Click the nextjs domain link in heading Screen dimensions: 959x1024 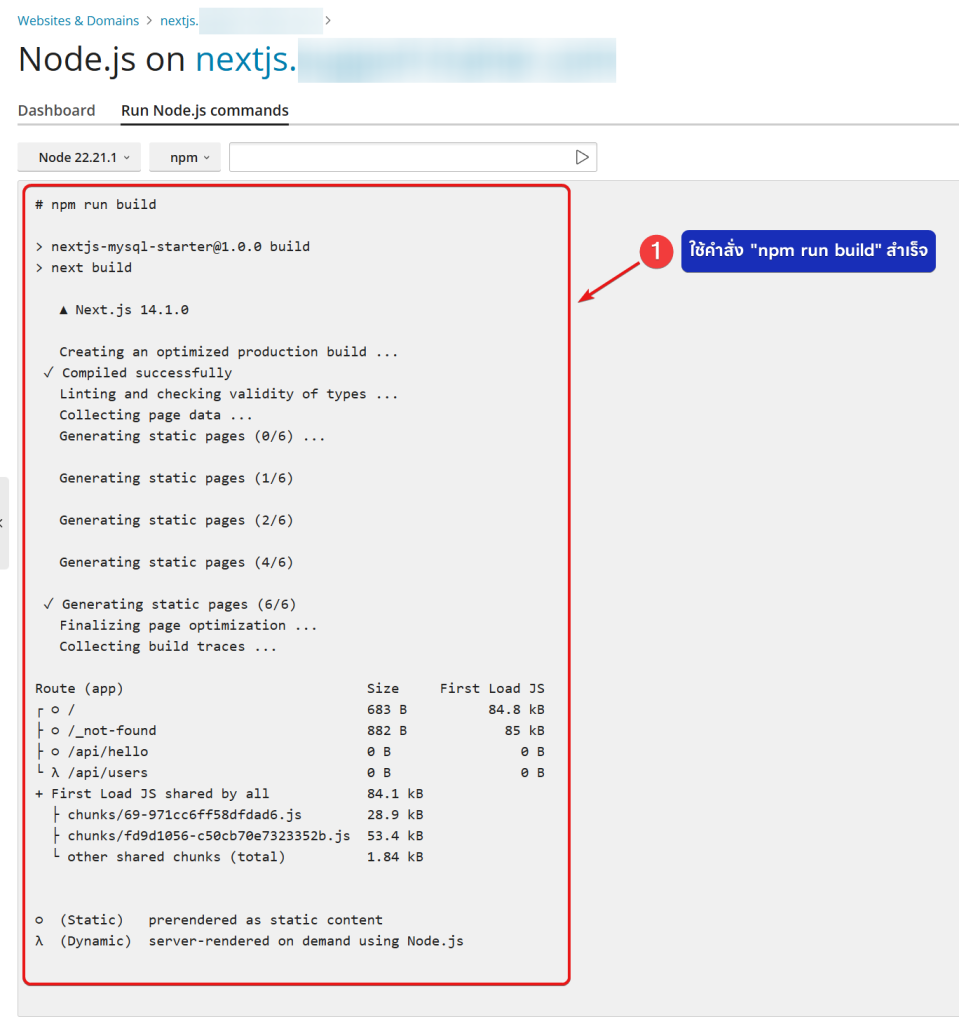246,60
